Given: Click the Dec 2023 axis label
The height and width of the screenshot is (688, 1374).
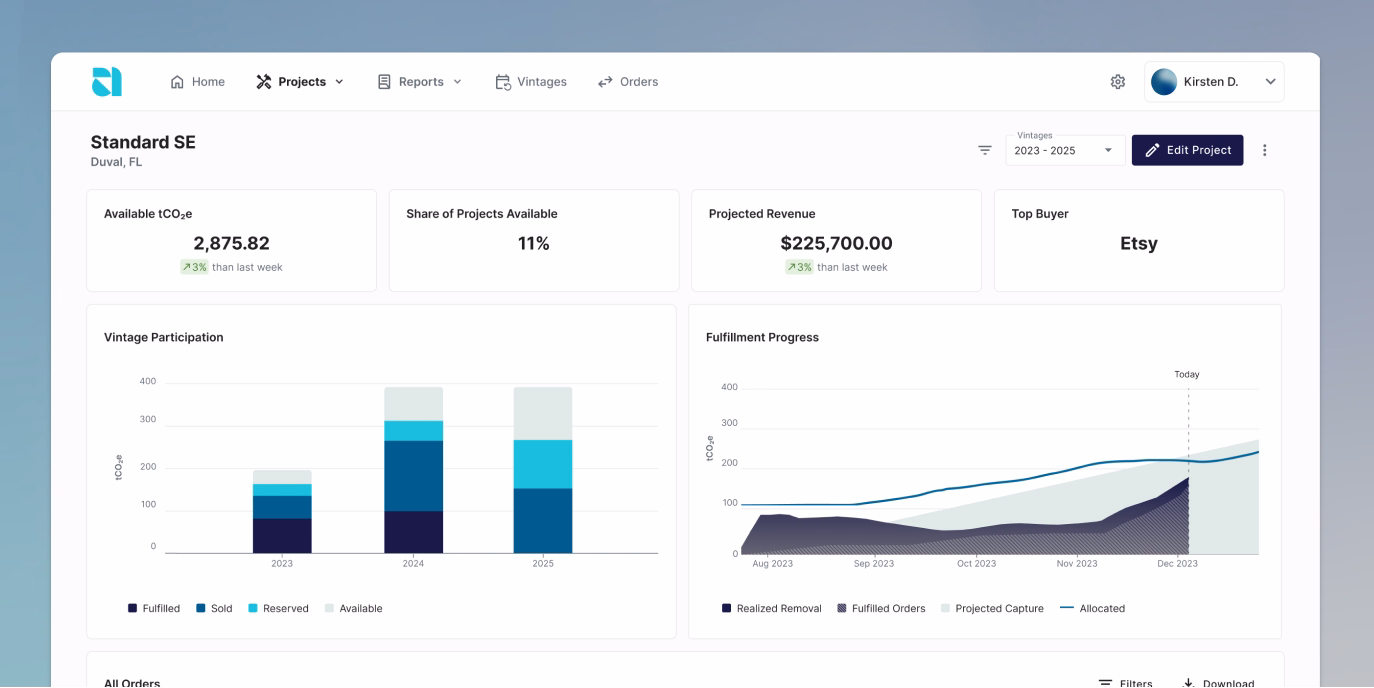Looking at the screenshot, I should (x=1177, y=564).
